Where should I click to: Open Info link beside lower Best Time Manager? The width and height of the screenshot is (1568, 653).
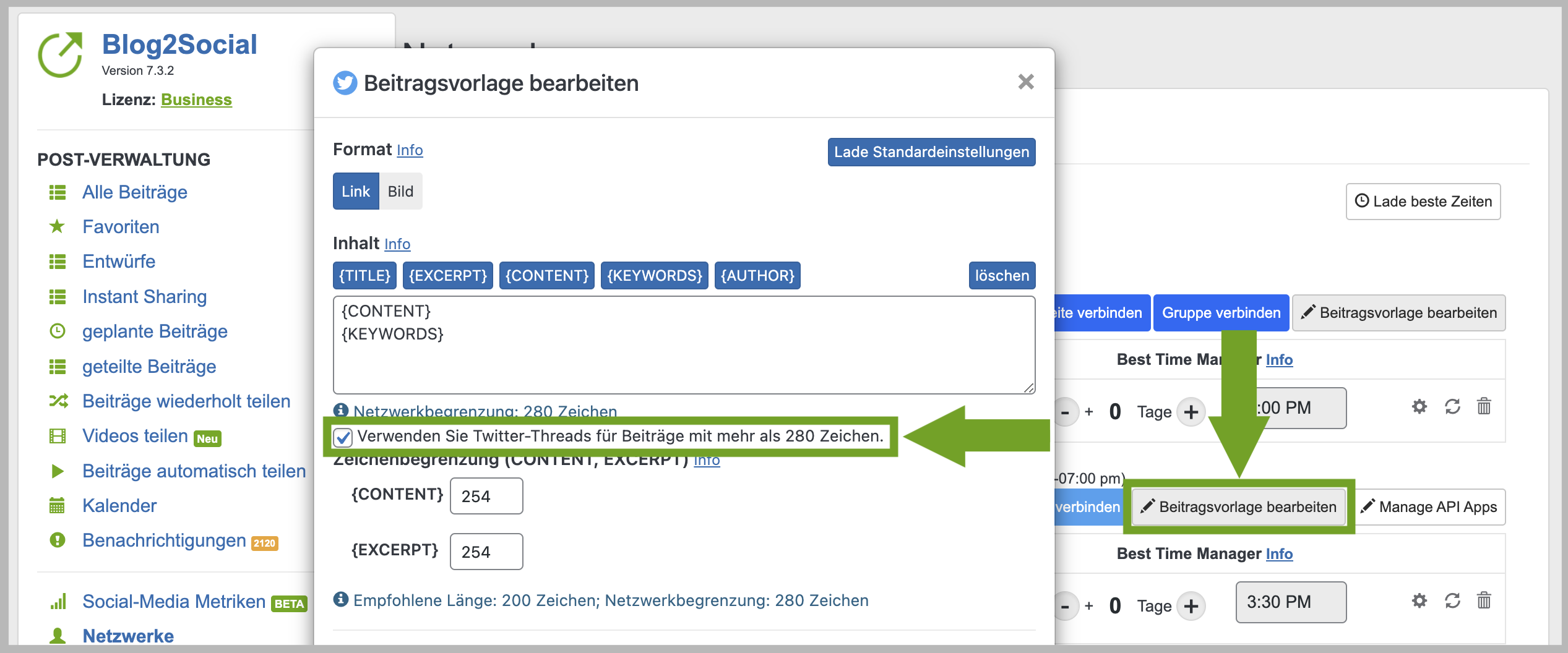point(1279,553)
